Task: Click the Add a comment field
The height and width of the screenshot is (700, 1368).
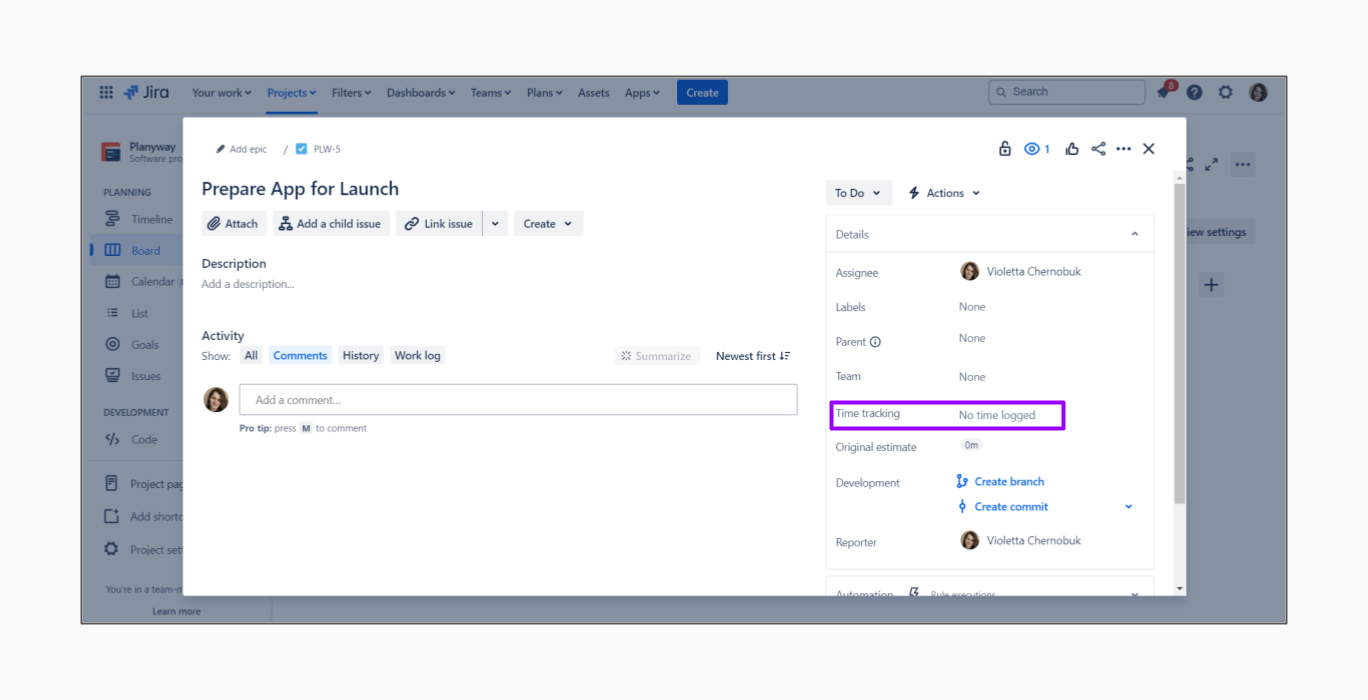Action: (518, 400)
